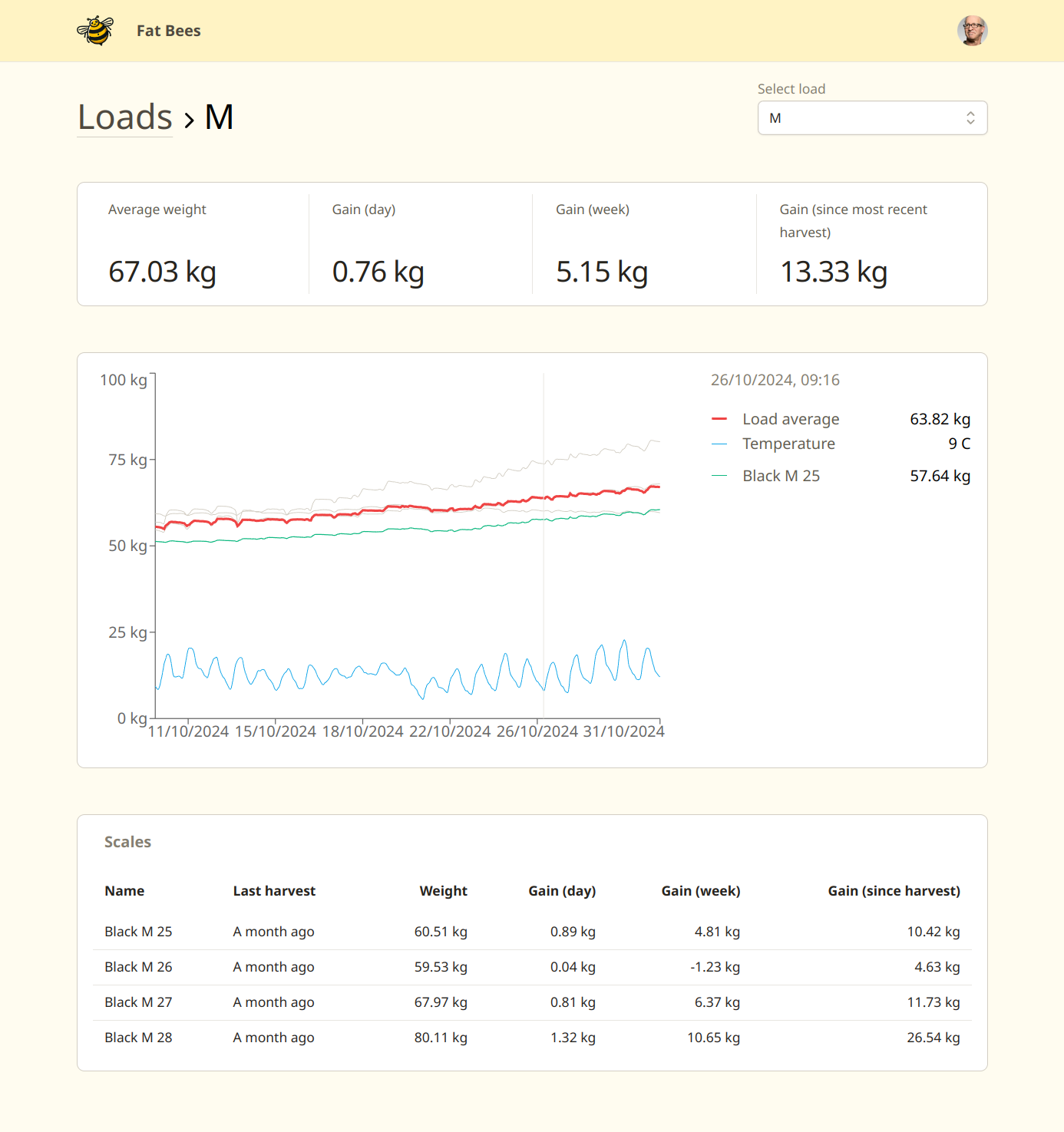Click the 25 kg axis label
1064x1132 pixels.
pos(127,632)
